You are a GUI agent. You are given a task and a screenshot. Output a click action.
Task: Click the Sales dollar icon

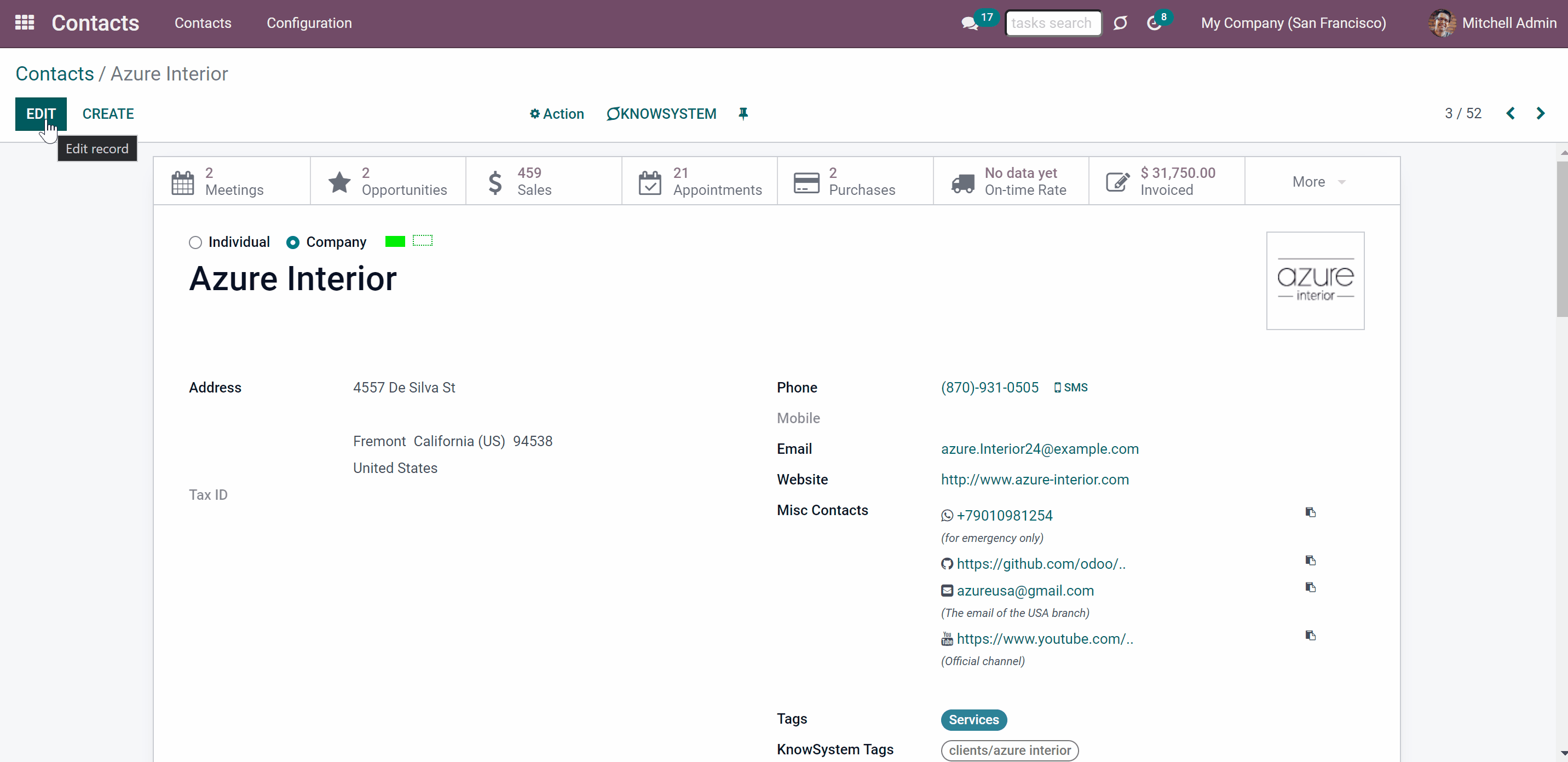coord(495,182)
